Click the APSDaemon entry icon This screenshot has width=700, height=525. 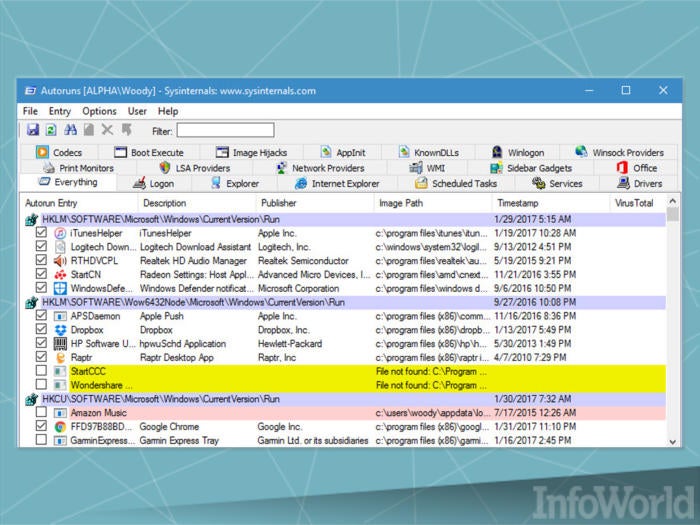tap(60, 316)
